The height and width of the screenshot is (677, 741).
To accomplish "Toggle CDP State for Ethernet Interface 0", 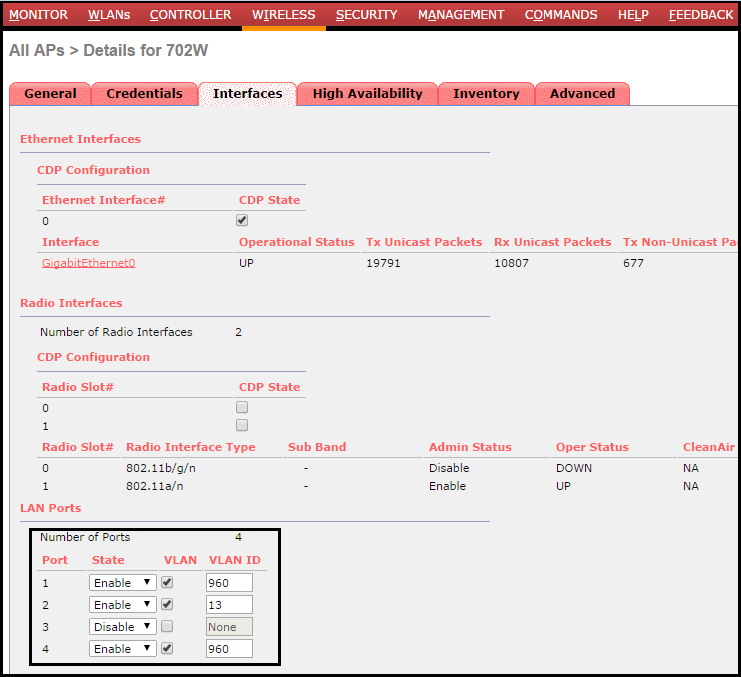I will 242,220.
